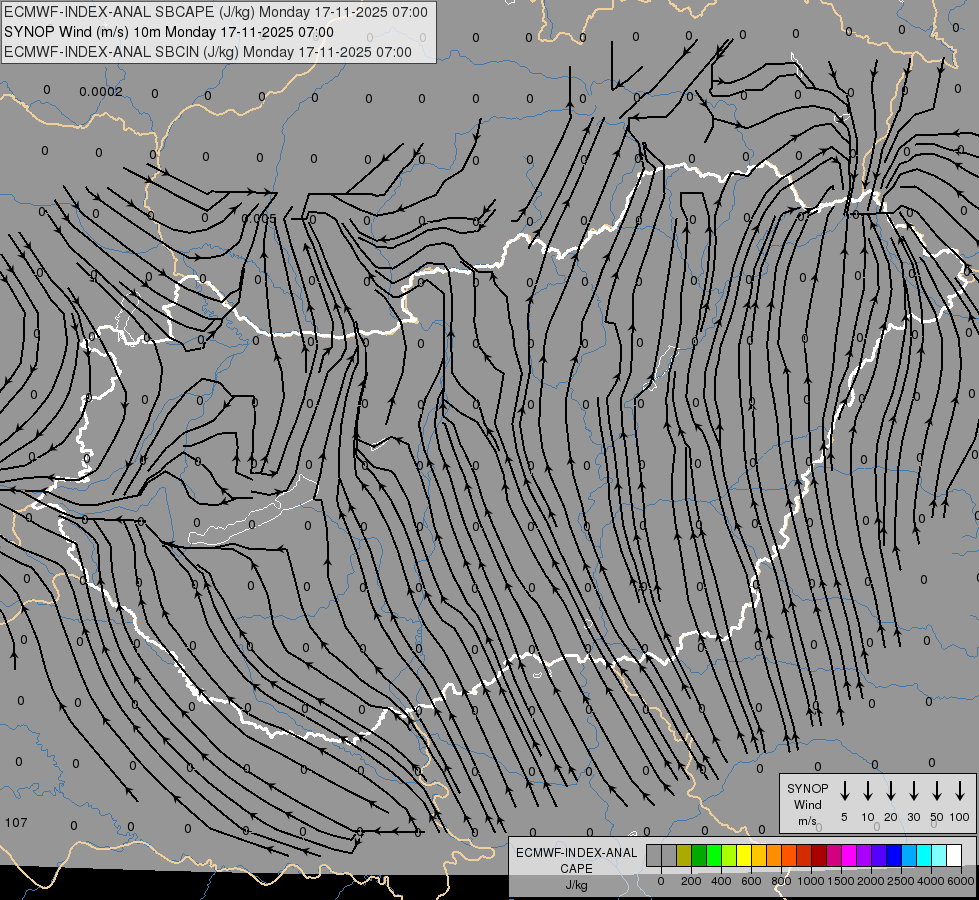
Task: Click the CAPE J/kg legend title
Action: [576, 869]
